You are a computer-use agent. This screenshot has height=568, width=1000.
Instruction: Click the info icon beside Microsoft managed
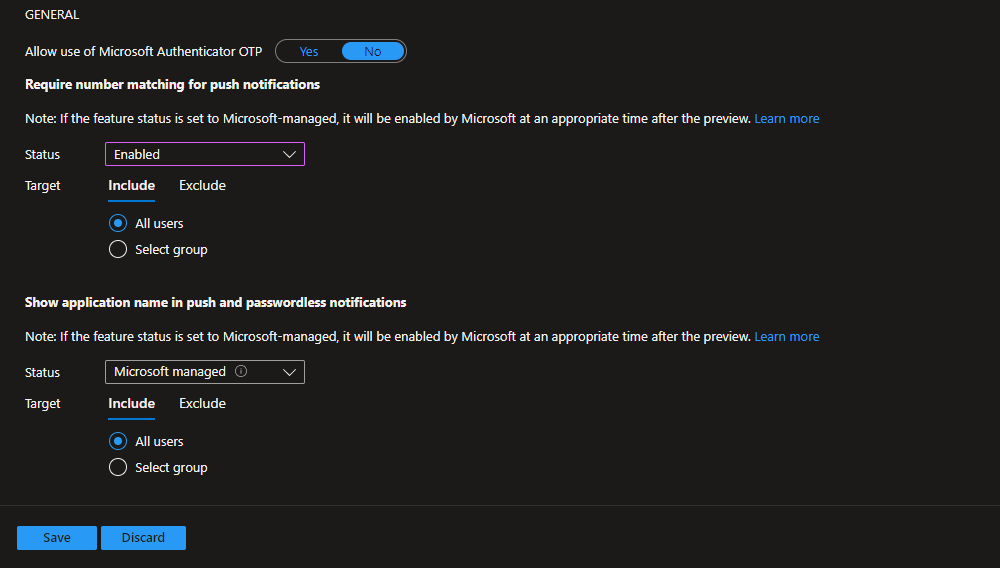(x=241, y=371)
